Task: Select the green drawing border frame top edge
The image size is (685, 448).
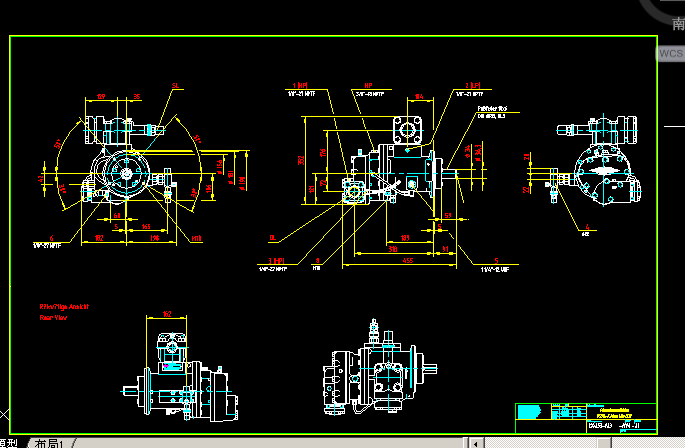Action: point(330,37)
